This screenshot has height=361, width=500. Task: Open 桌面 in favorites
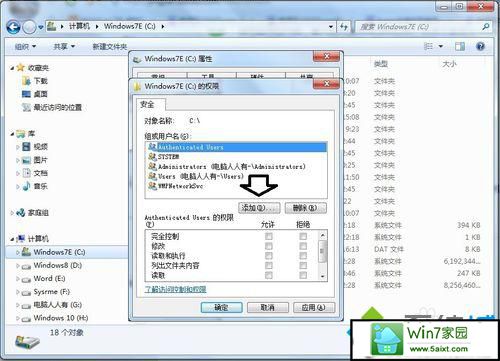41,94
